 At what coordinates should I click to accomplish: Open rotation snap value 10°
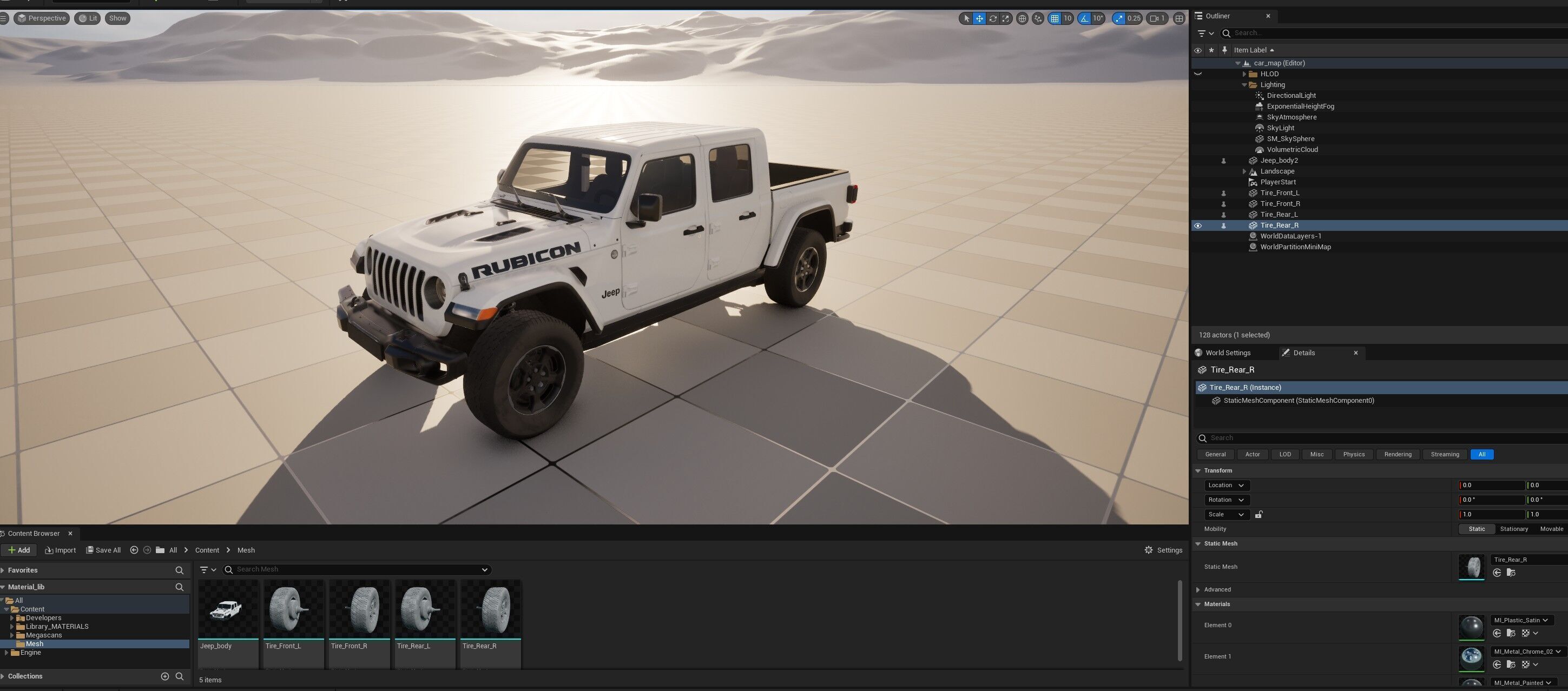click(x=1099, y=18)
